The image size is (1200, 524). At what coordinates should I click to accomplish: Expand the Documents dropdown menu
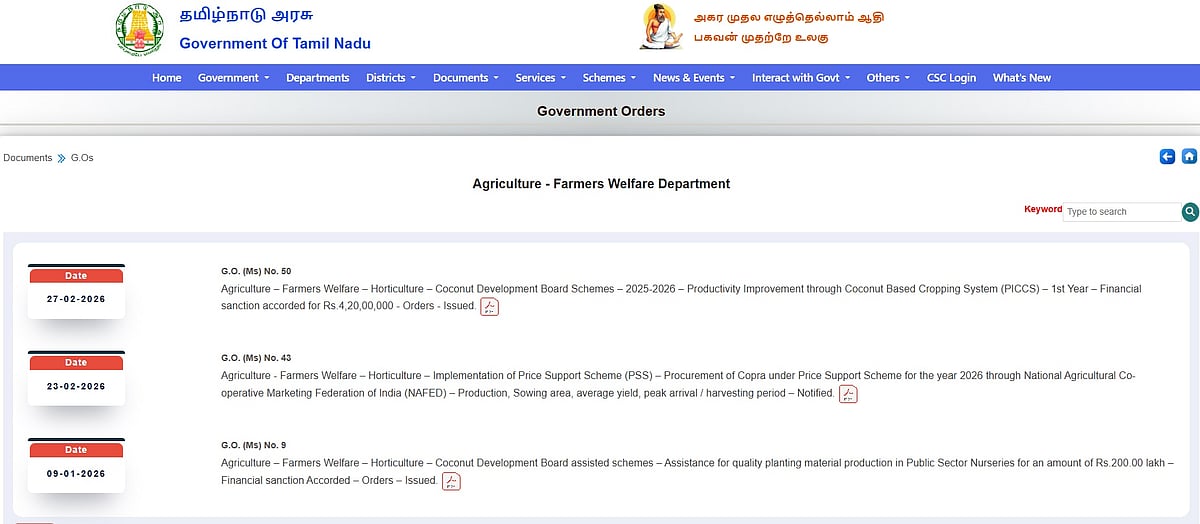click(466, 78)
